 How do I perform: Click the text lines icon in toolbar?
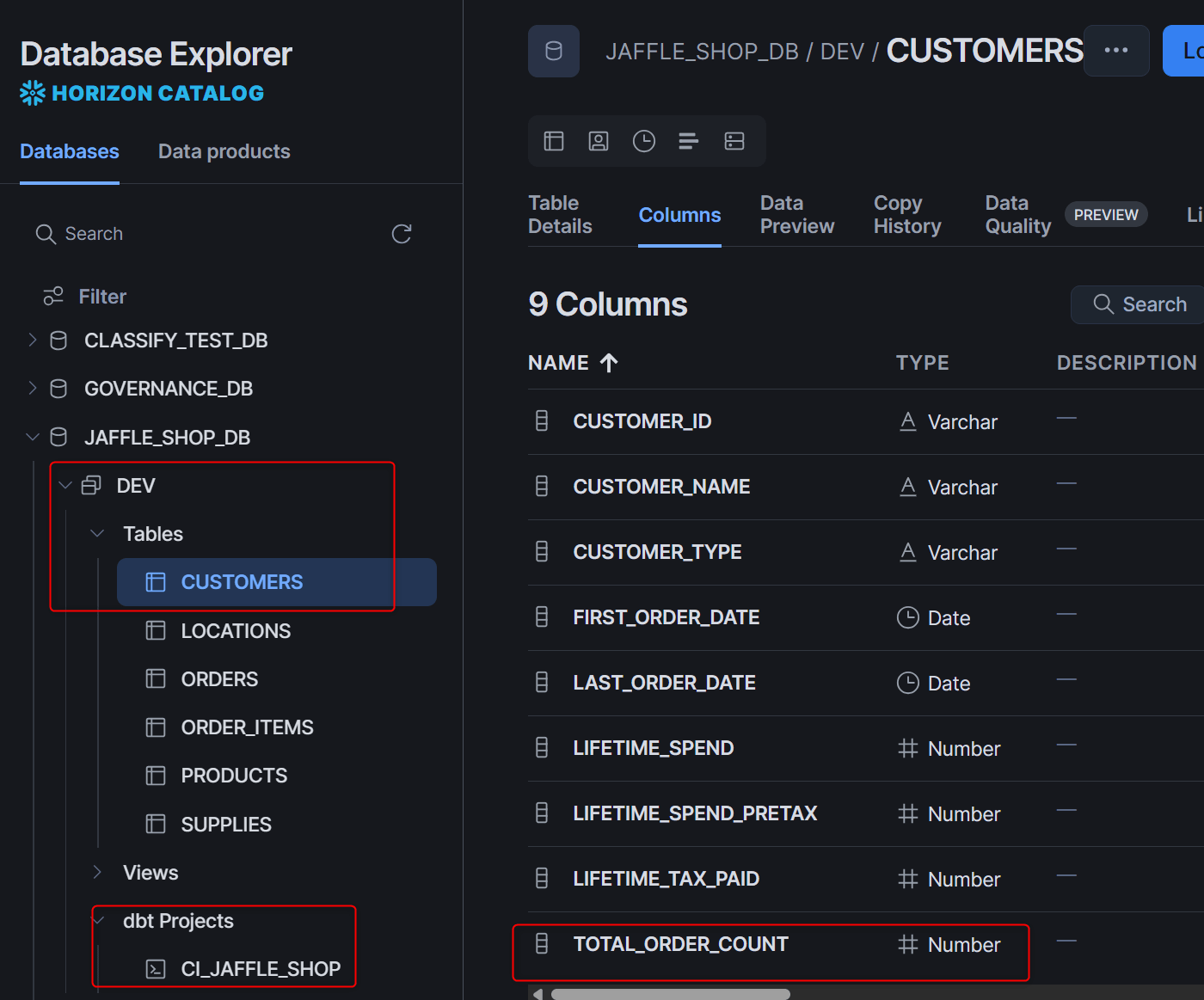pos(689,141)
